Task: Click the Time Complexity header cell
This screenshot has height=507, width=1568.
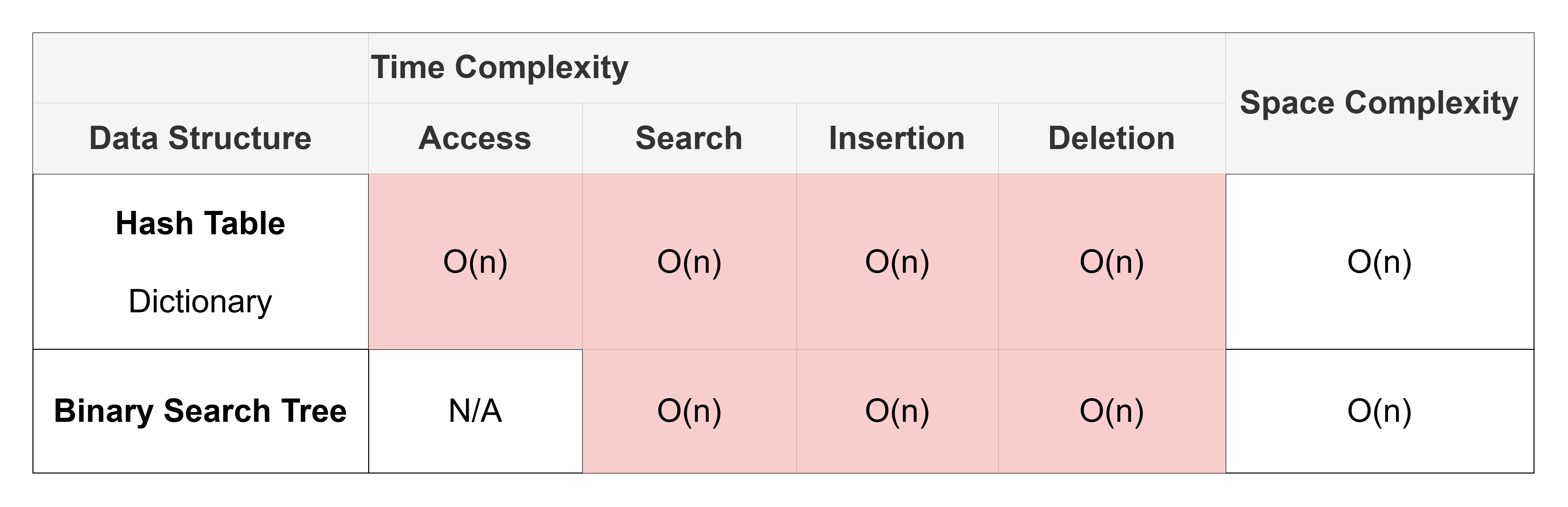Action: (499, 67)
